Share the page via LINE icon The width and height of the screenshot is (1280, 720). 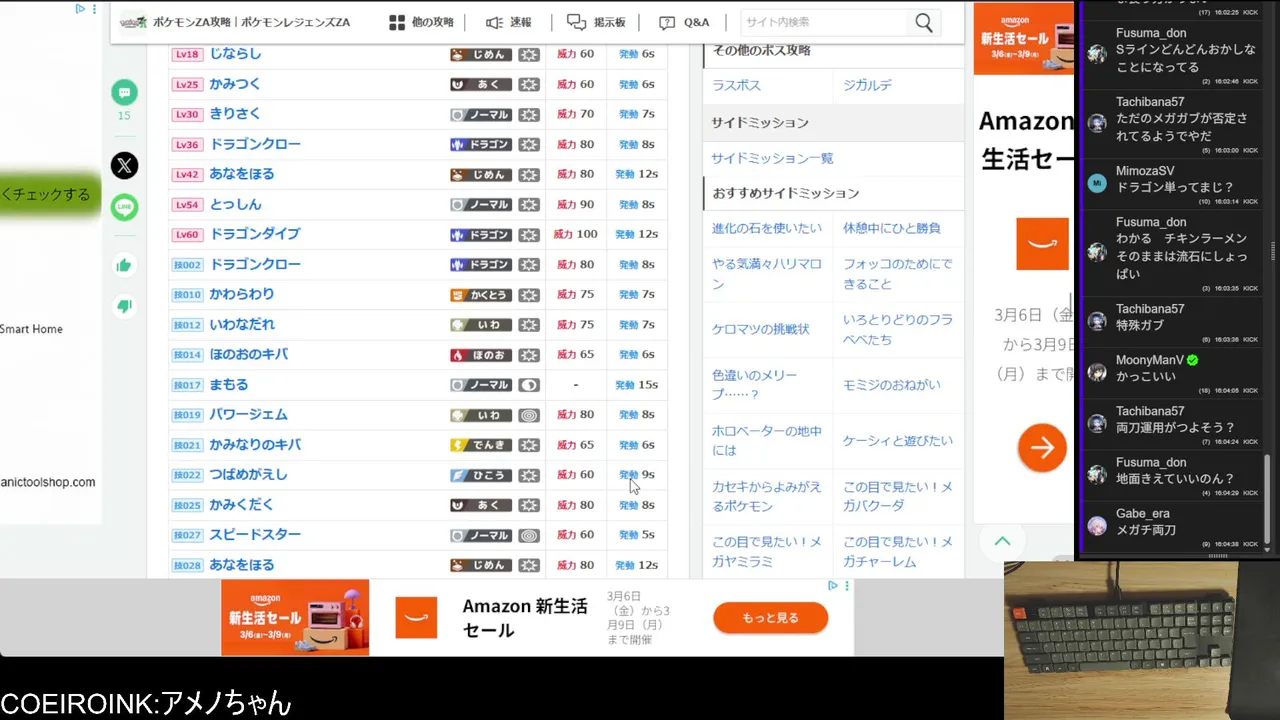124,207
